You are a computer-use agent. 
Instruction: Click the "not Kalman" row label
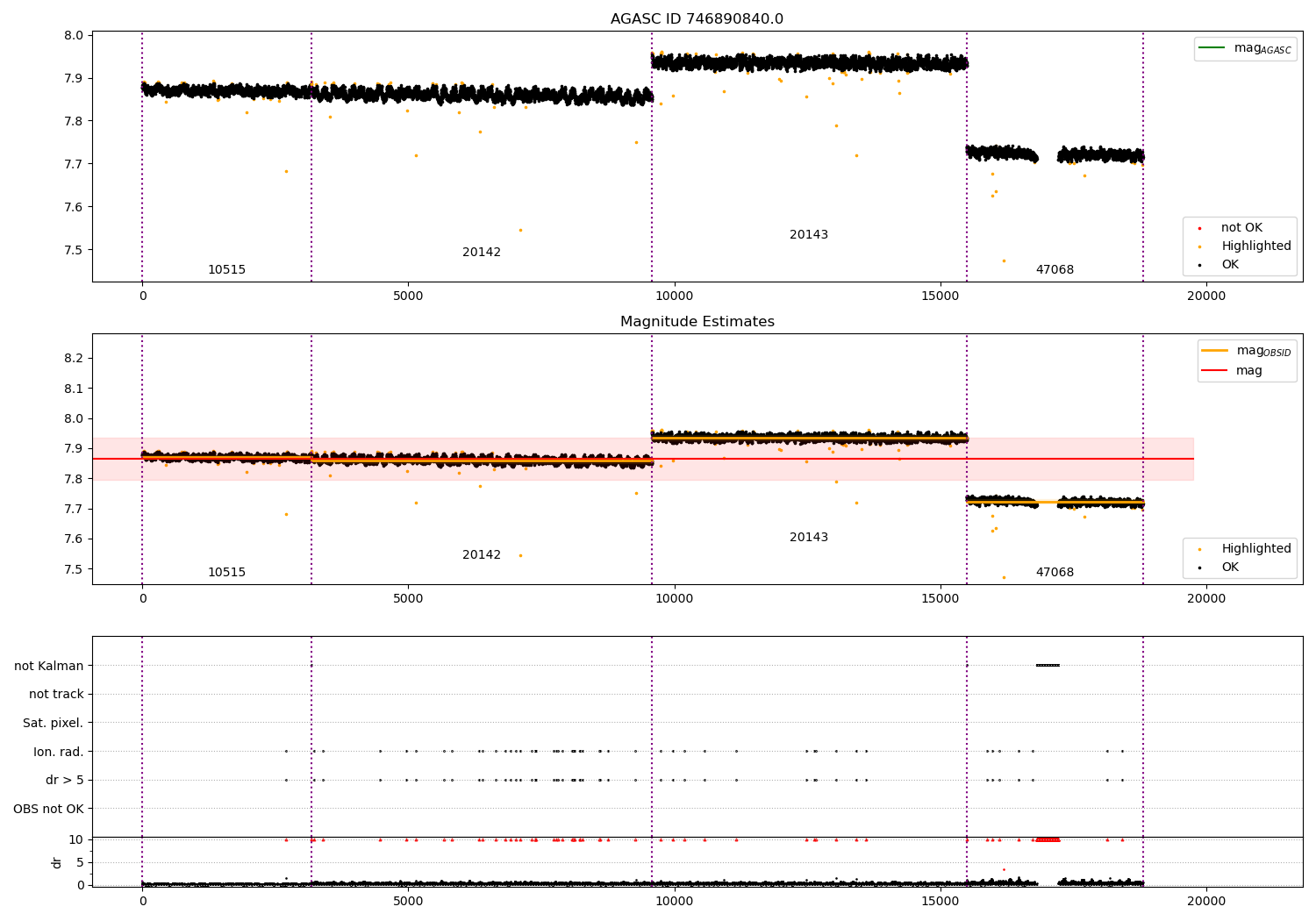point(49,666)
